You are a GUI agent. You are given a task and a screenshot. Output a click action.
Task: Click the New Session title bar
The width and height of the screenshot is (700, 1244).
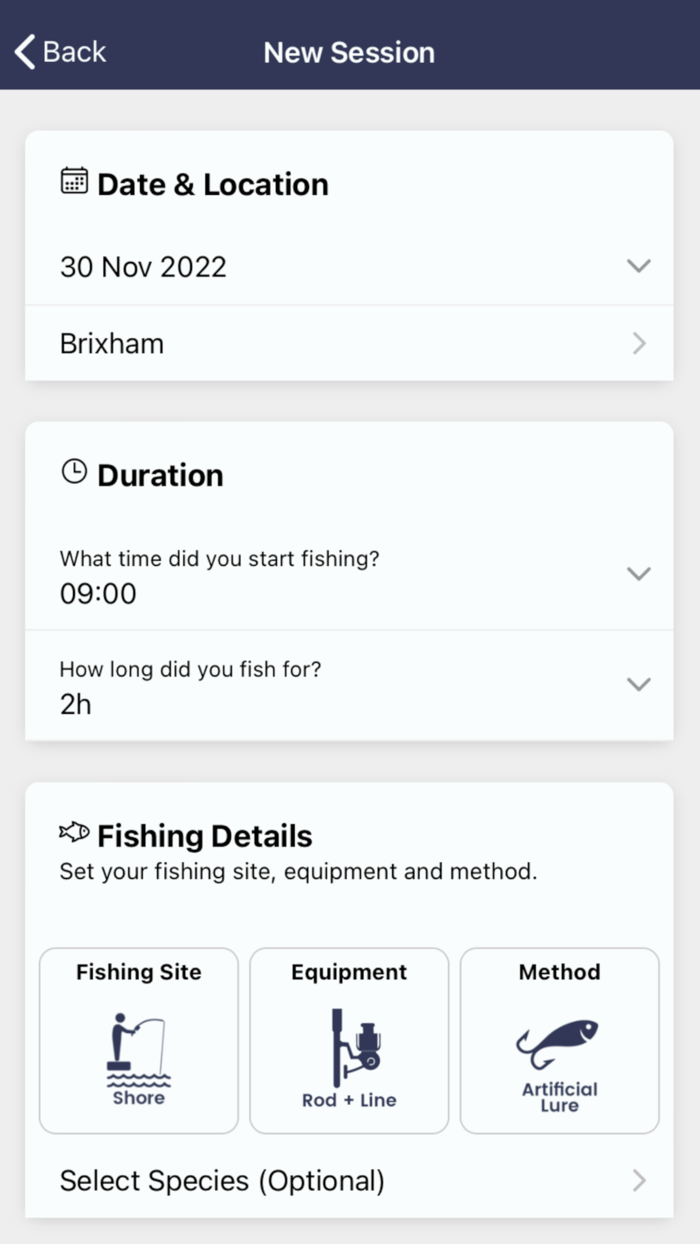(349, 51)
